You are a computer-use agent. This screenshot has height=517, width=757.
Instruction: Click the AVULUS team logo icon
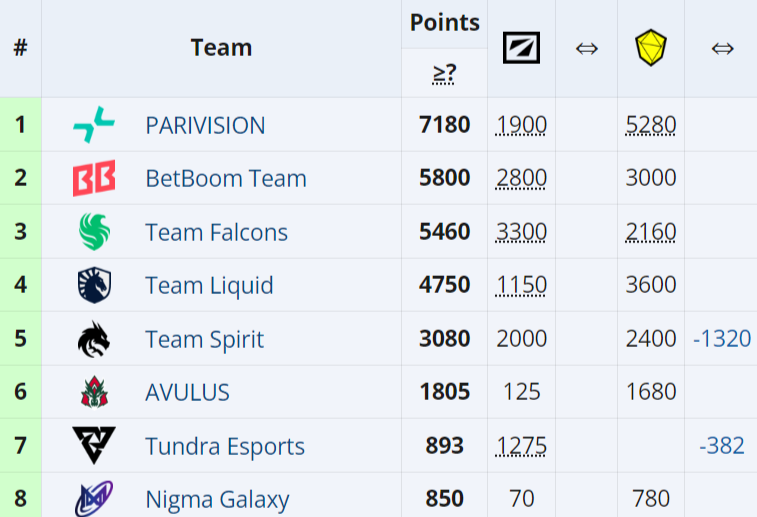(94, 392)
